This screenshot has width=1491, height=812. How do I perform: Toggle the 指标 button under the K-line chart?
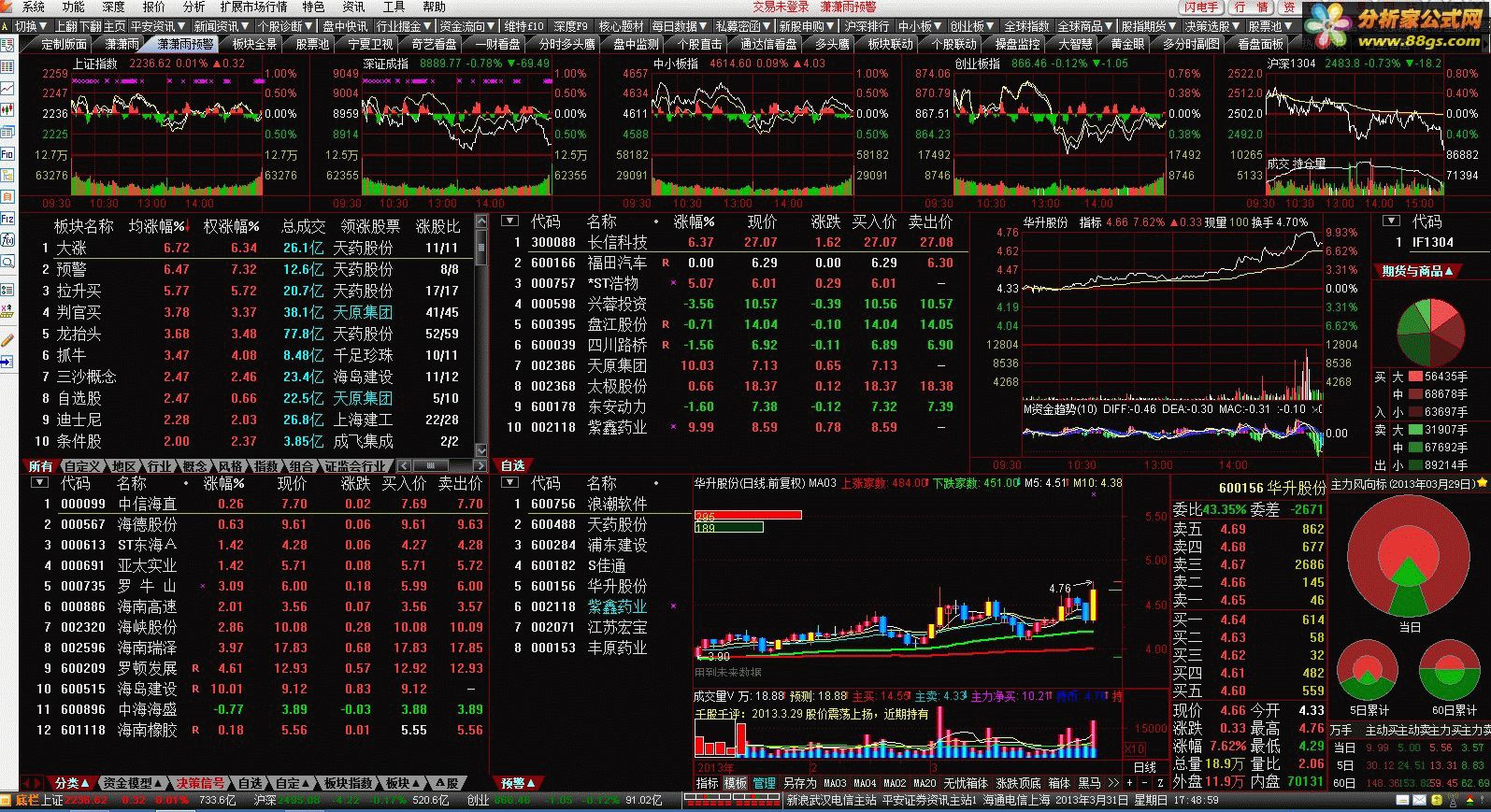[707, 783]
